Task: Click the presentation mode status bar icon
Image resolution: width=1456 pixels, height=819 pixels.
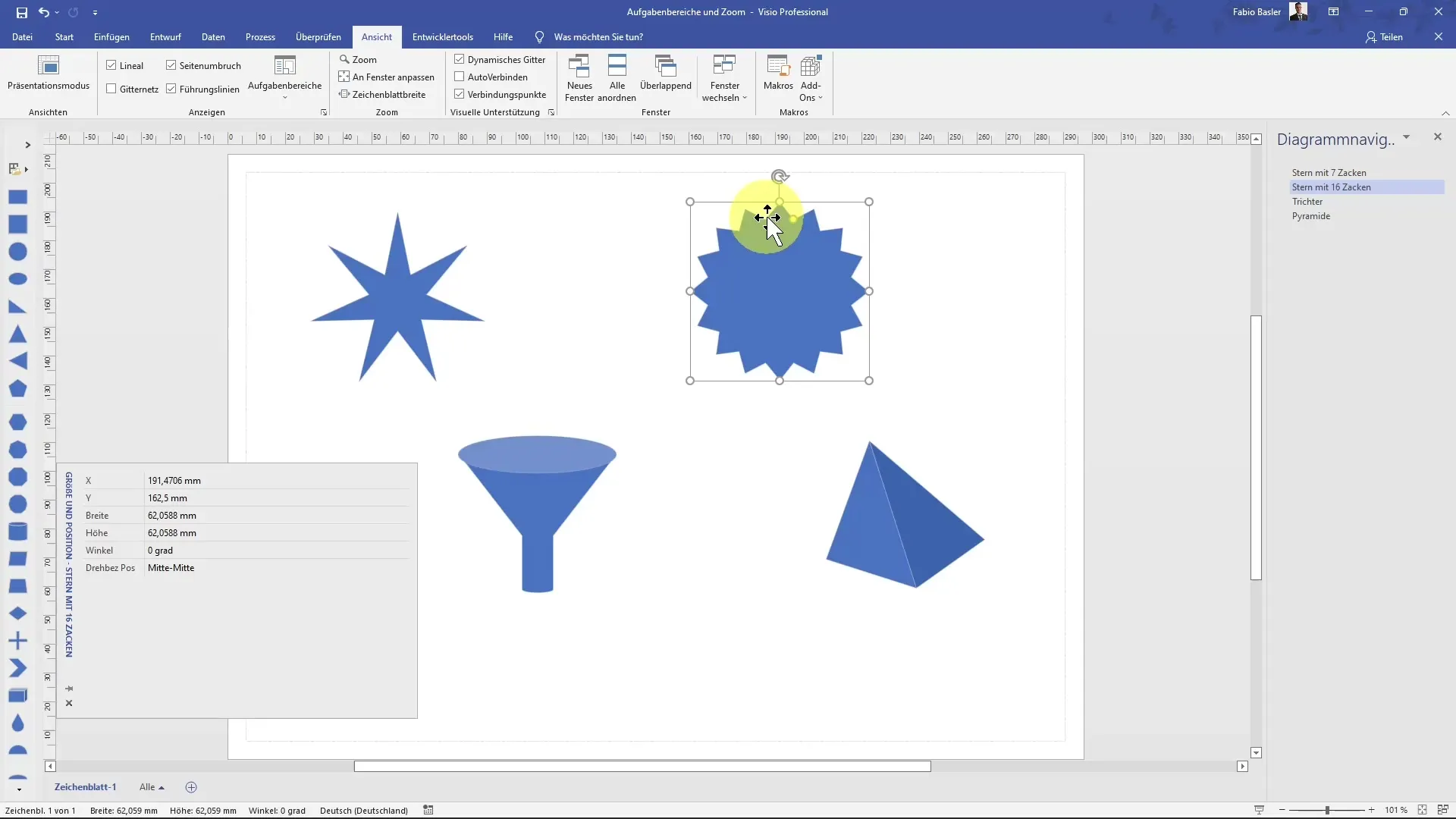Action: [x=1259, y=810]
